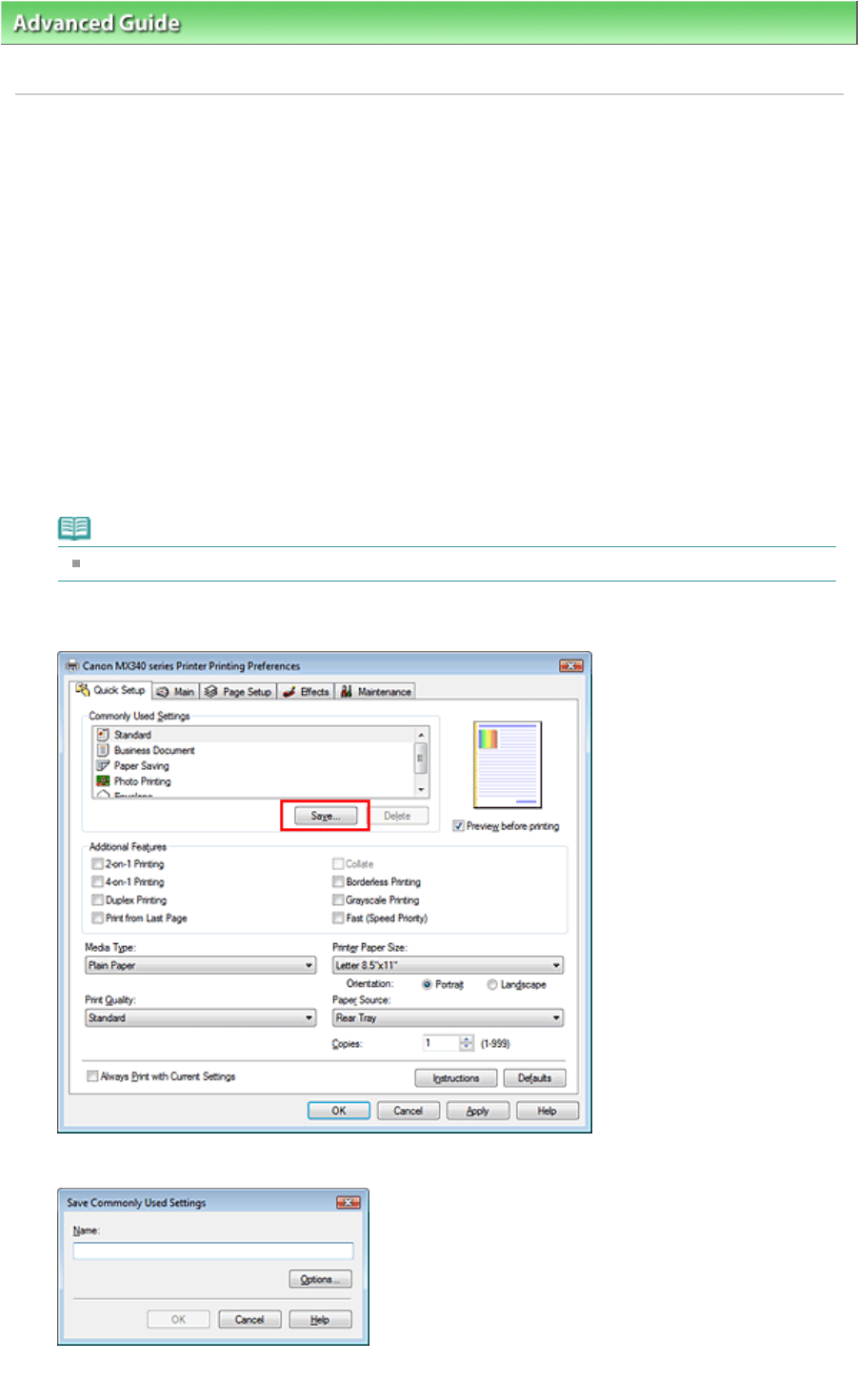858x1400 pixels.
Task: Click Save... commonly used settings button
Action: [325, 816]
